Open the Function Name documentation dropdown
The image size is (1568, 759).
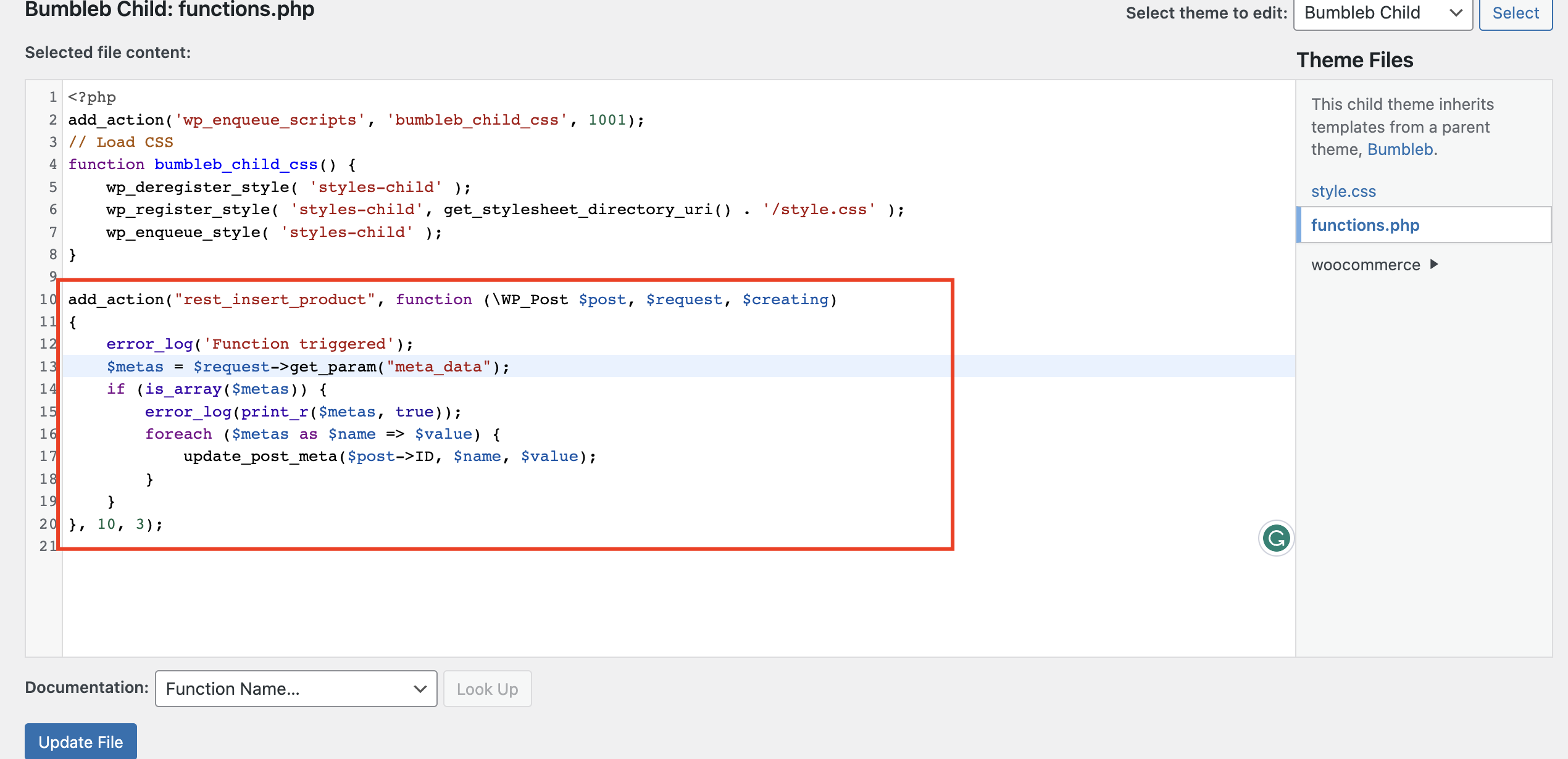[x=296, y=689]
